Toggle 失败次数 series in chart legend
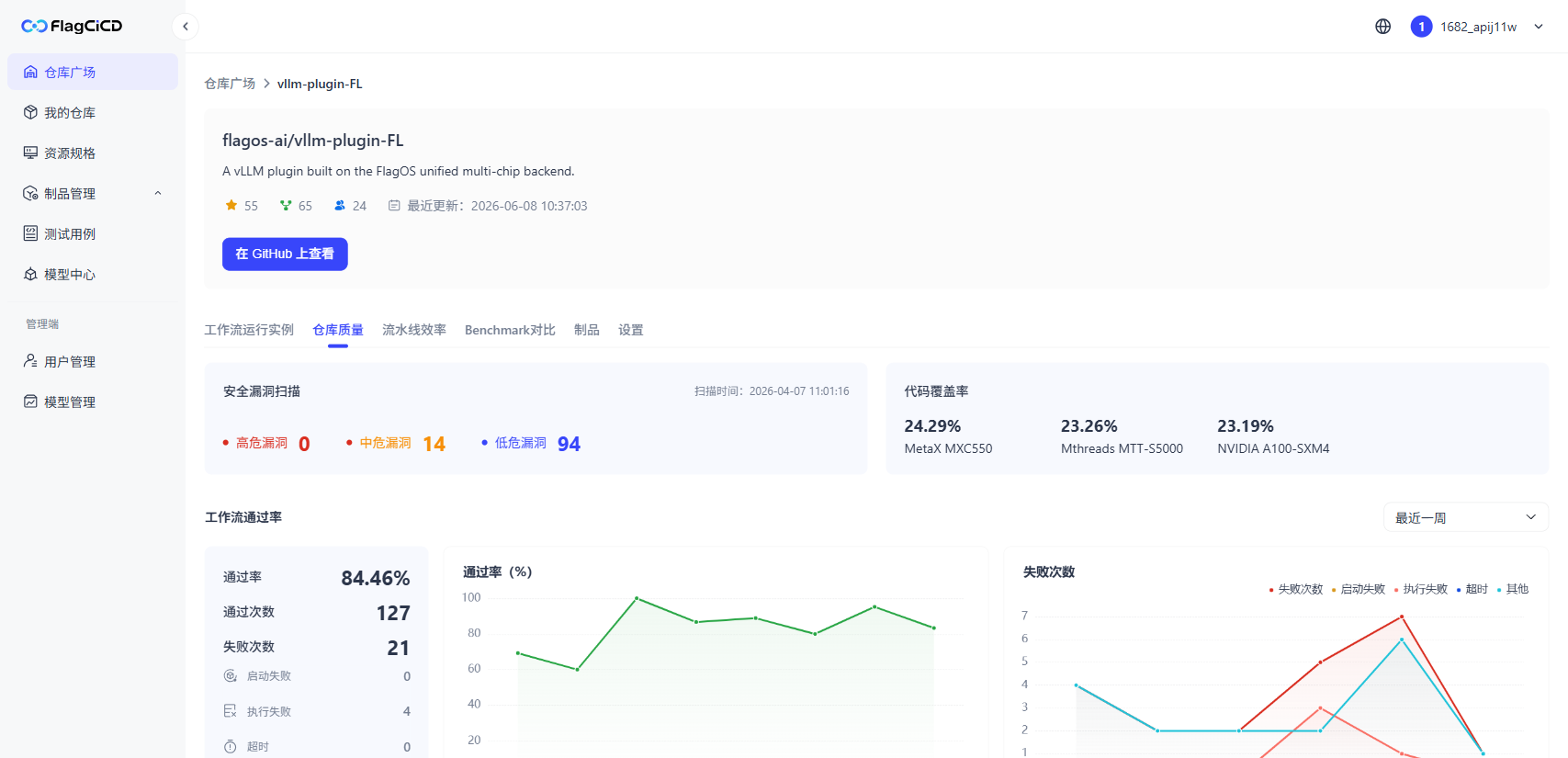This screenshot has height=758, width=1568. [x=1296, y=590]
